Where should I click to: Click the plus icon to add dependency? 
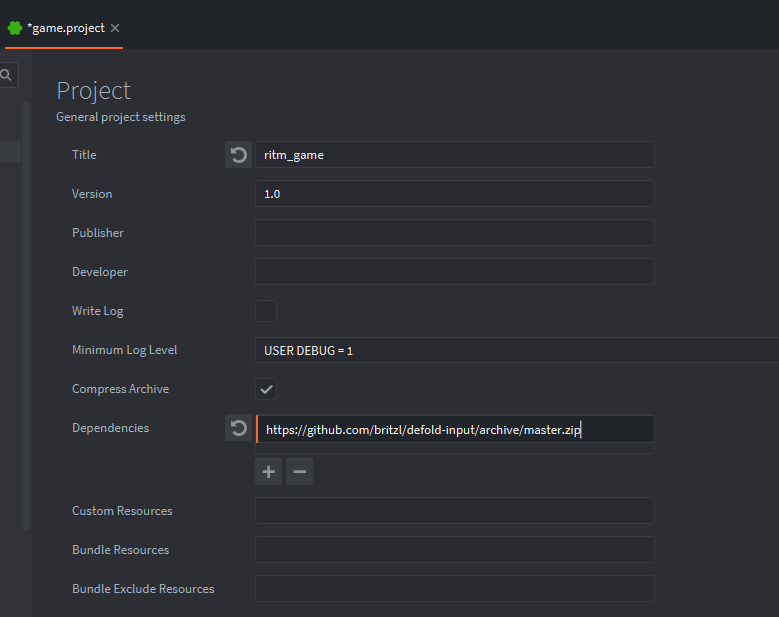point(268,472)
